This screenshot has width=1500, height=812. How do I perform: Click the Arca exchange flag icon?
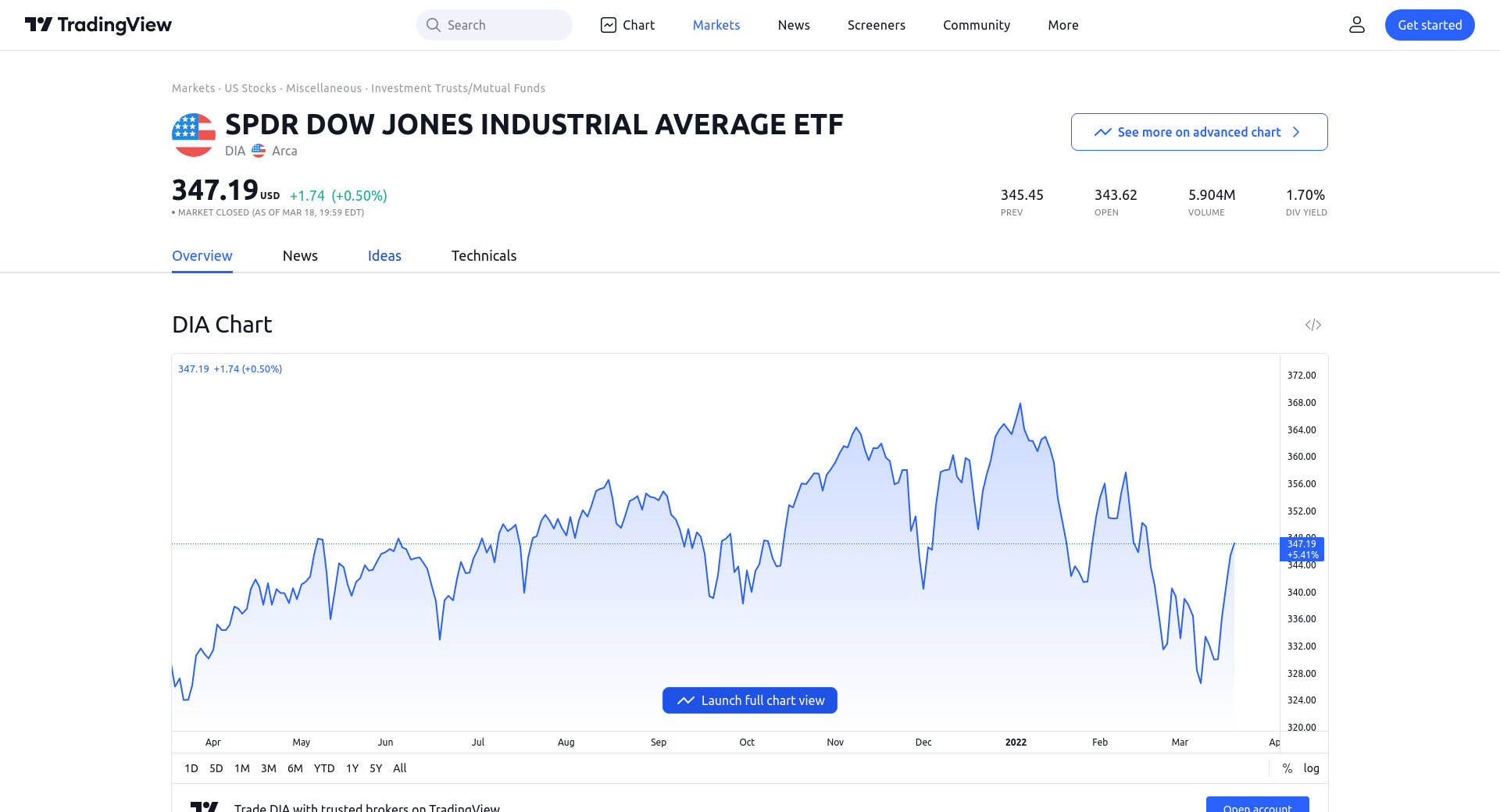259,151
